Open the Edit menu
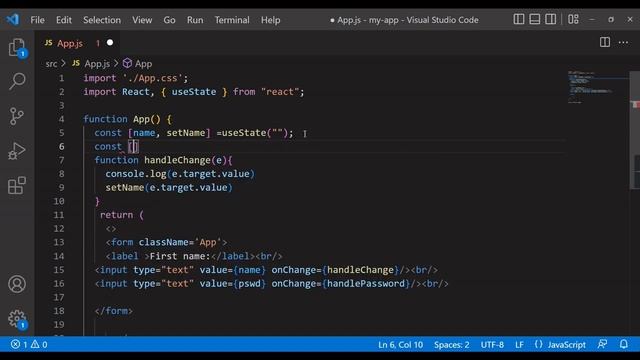Screen dimensions: 640x360 pyautogui.click(x=64, y=20)
